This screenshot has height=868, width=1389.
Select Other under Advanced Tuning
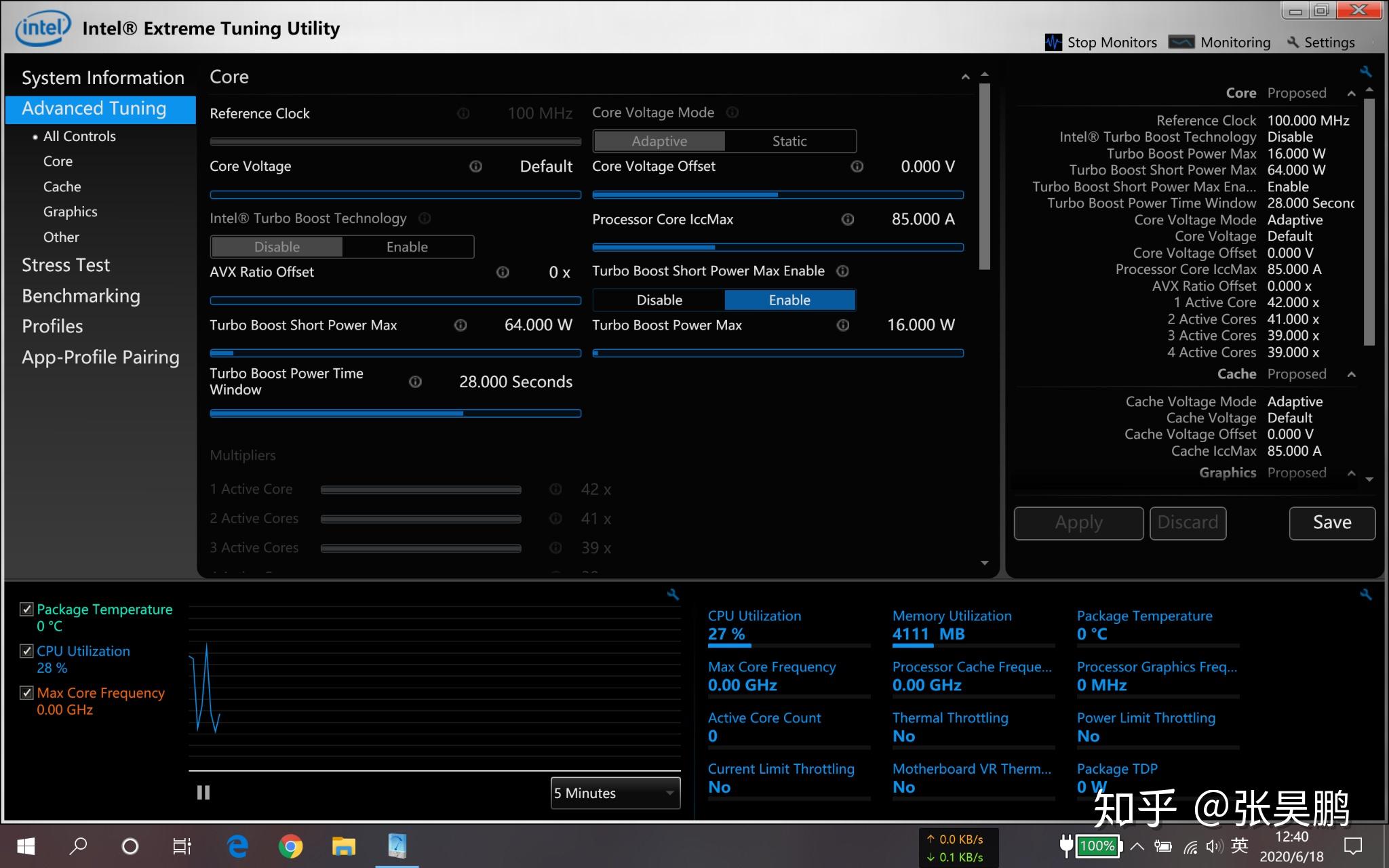tap(61, 237)
